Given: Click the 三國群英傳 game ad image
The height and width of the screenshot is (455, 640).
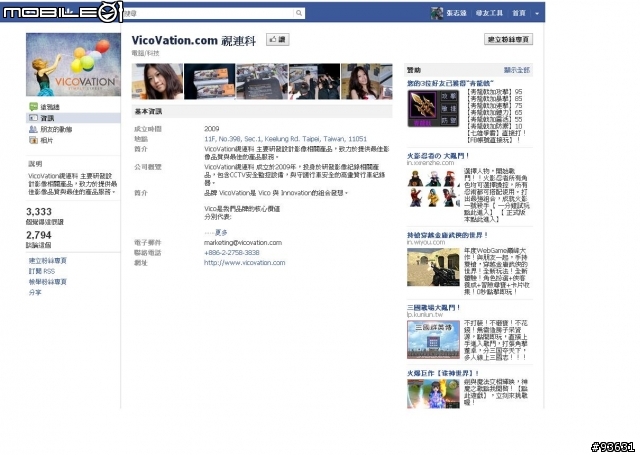Looking at the screenshot, I should point(433,340).
